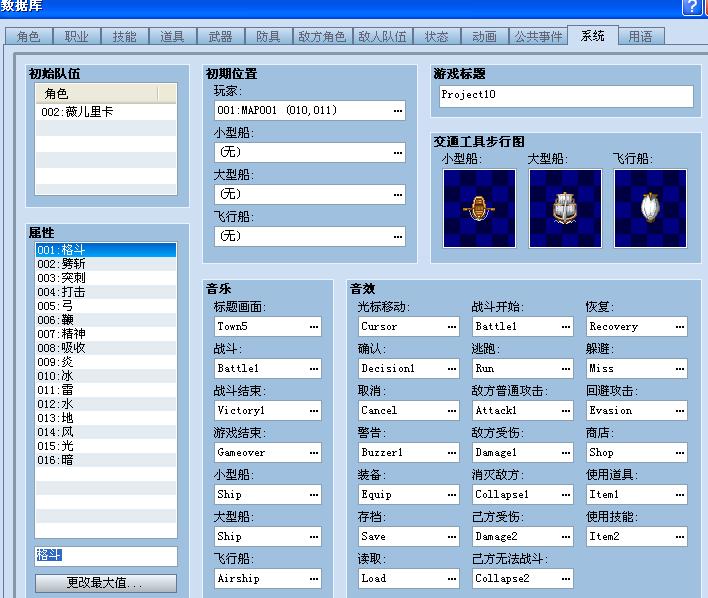Select attribute 005:弓

click(106, 306)
